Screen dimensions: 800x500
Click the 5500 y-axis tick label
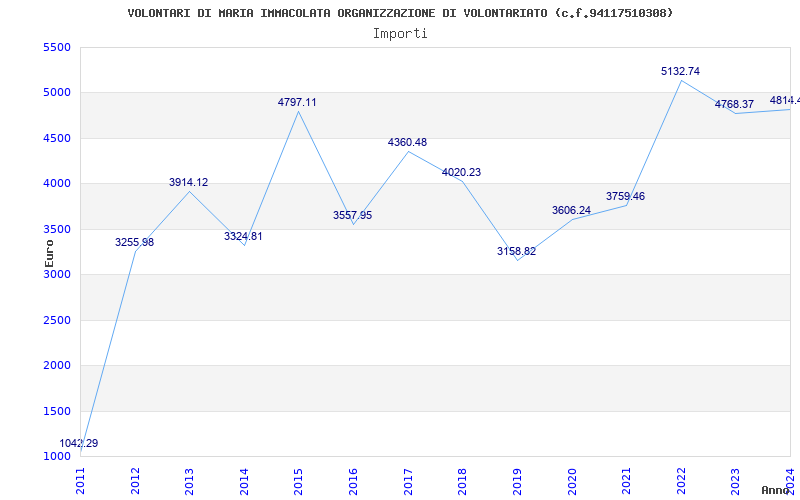point(57,47)
